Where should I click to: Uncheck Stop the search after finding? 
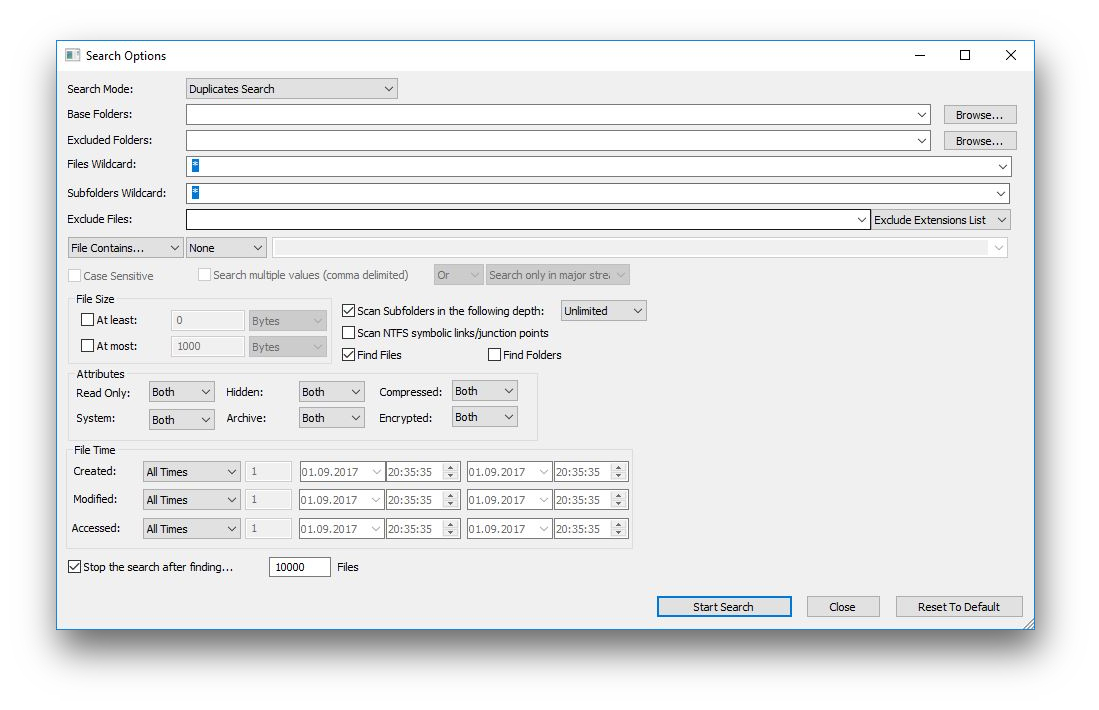pos(74,566)
